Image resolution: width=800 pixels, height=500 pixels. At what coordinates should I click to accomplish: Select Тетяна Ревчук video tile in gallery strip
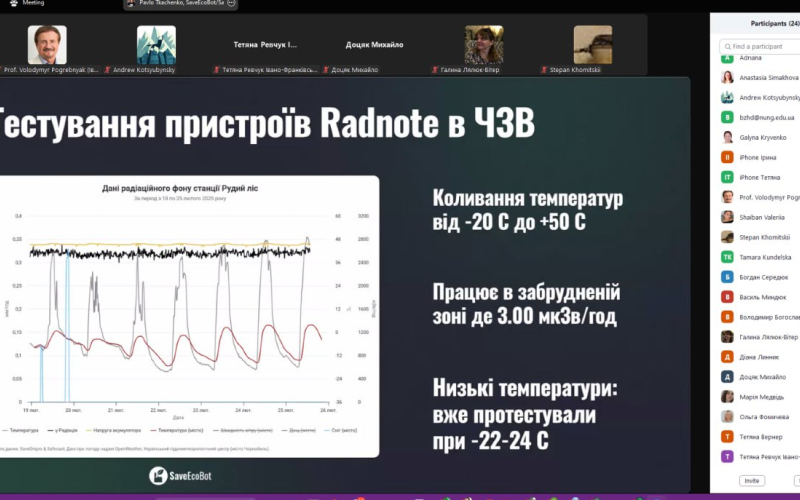[x=265, y=45]
